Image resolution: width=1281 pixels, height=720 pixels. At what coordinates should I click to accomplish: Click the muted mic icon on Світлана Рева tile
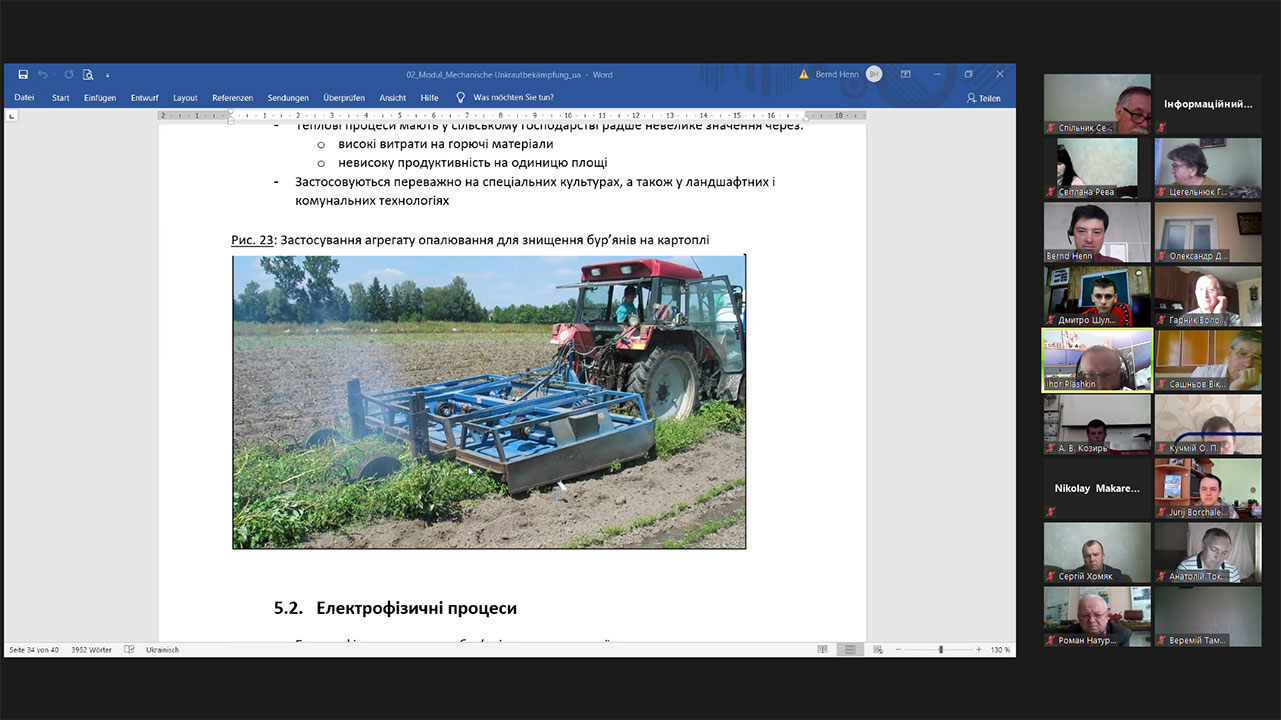(x=1051, y=192)
